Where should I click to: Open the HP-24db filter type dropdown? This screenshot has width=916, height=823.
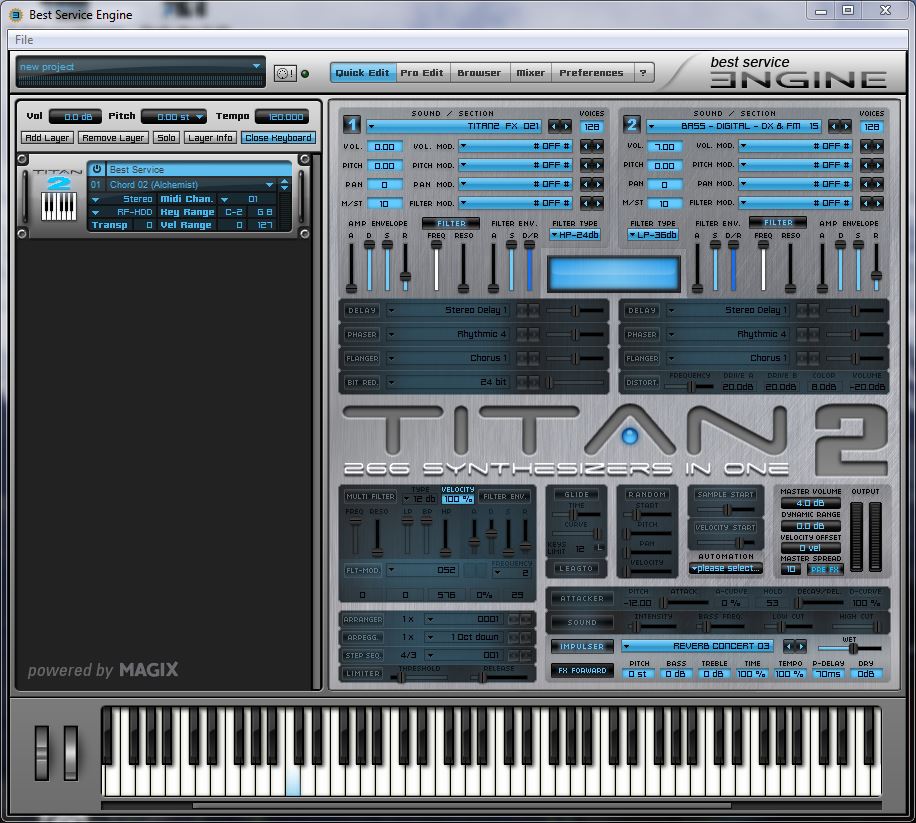tap(575, 235)
